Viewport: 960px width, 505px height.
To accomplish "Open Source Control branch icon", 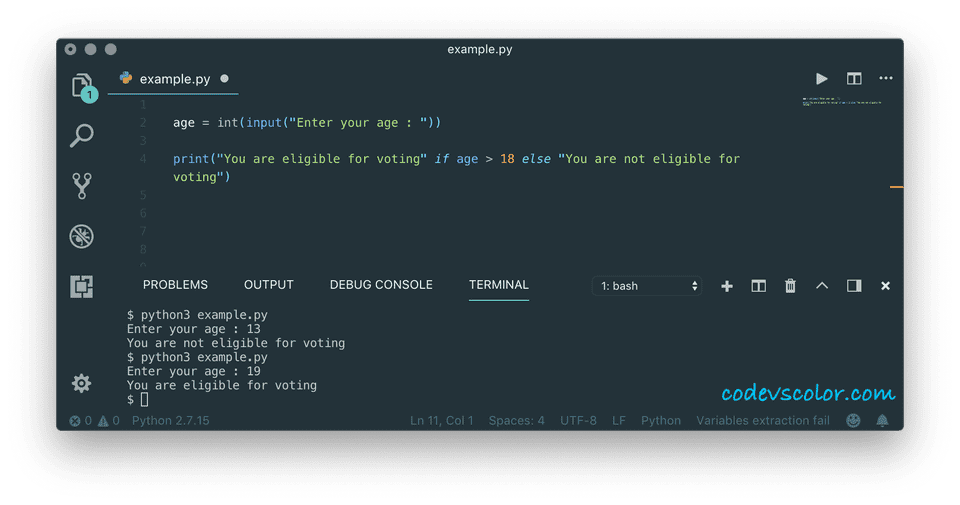I will coord(81,185).
